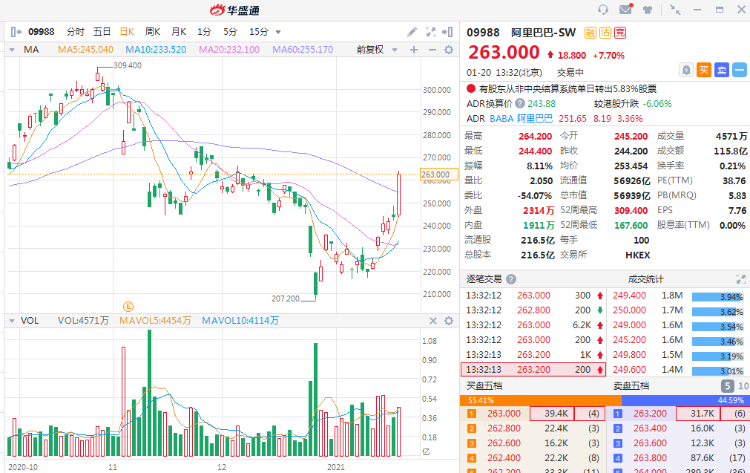750x473 pixels.
Task: Select 5-level order book depth
Action: click(728, 386)
